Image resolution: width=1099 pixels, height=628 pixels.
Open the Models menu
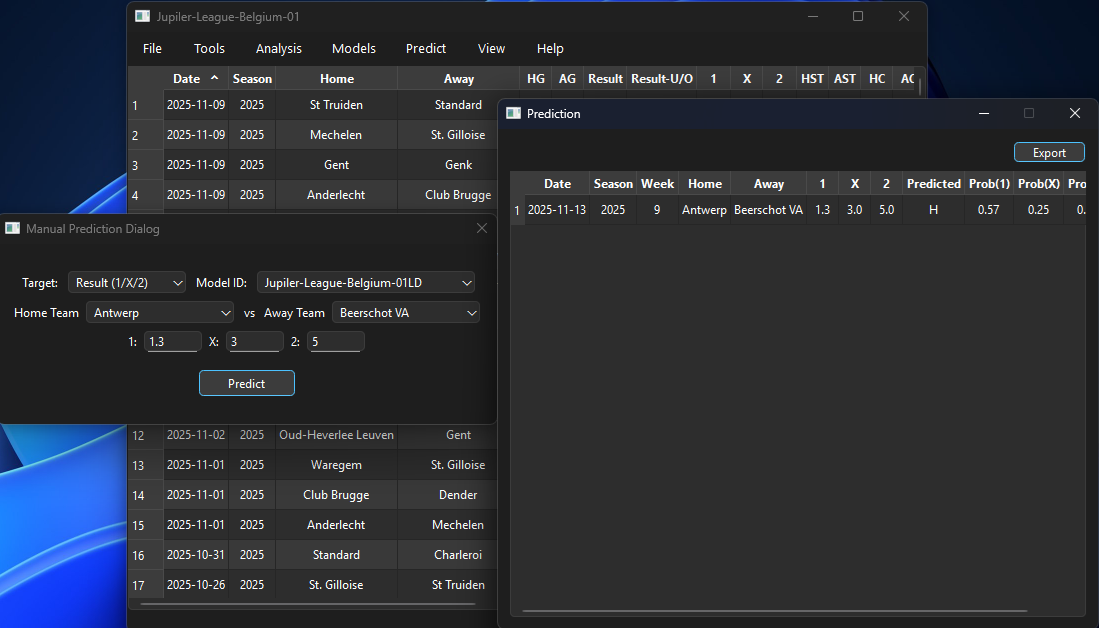point(353,48)
